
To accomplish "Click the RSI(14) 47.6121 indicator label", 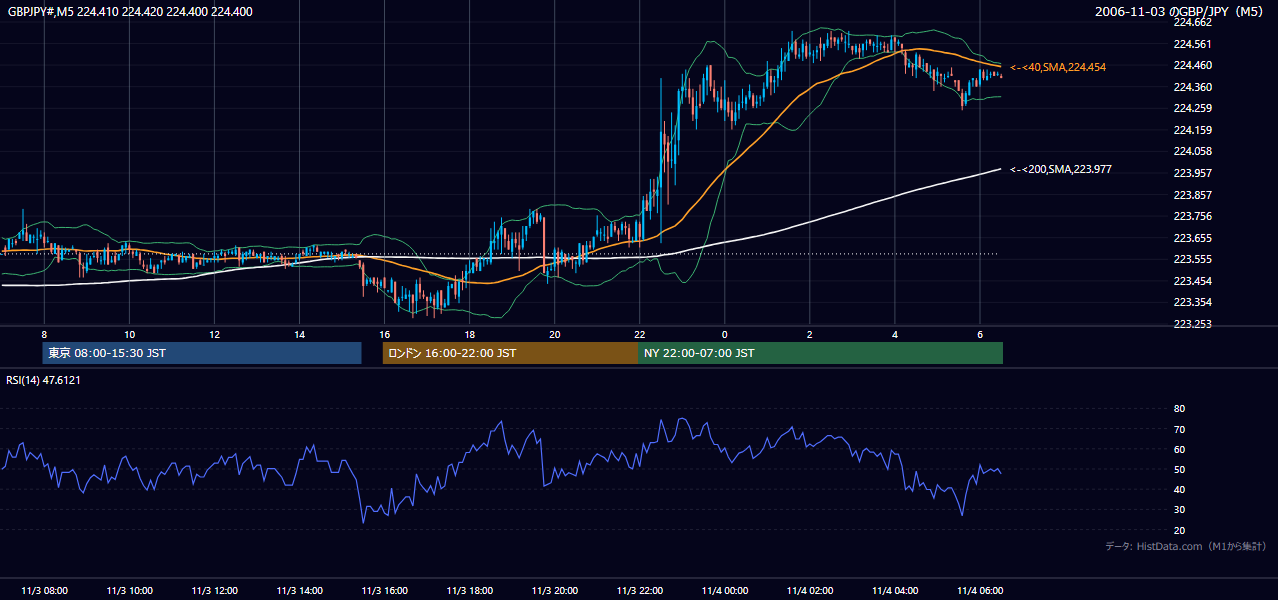I will pyautogui.click(x=44, y=380).
